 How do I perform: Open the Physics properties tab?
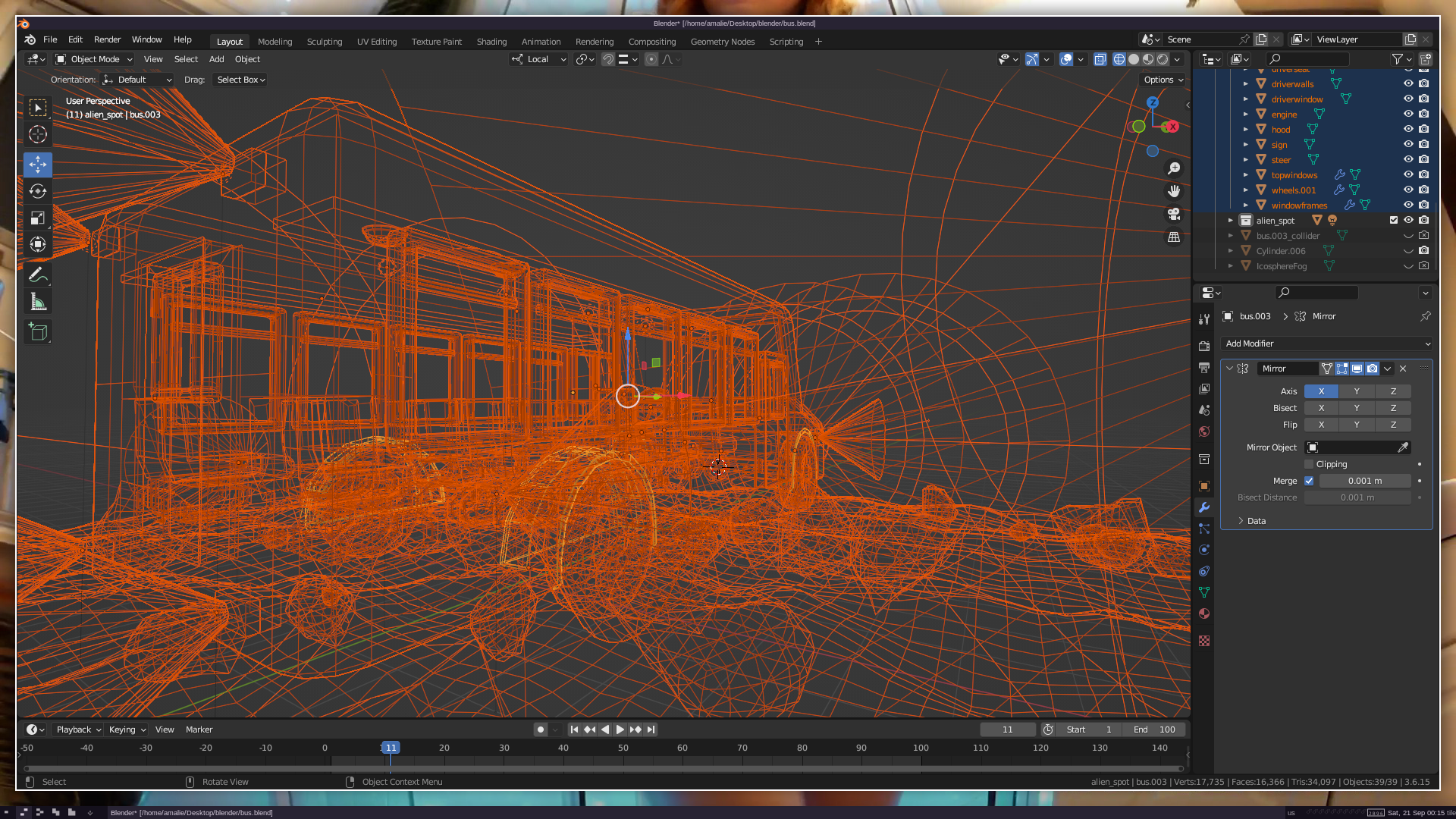coord(1204,550)
